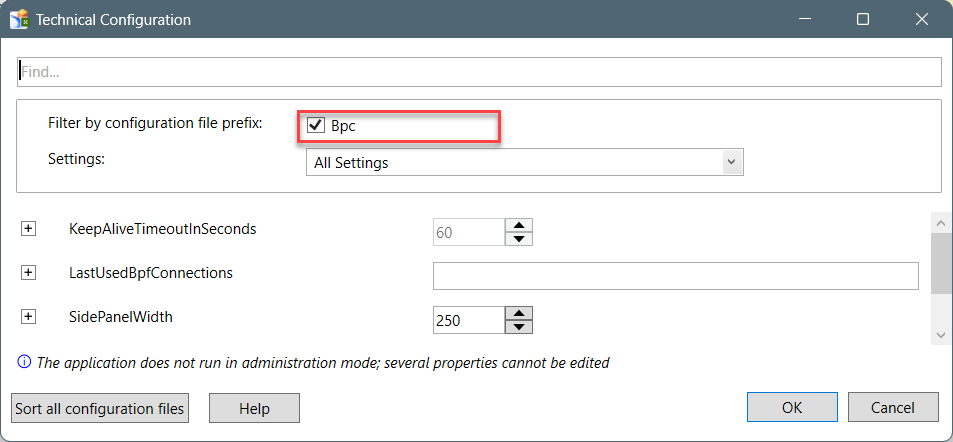Cancel the Technical Configuration dialog
This screenshot has width=953, height=442.
point(893,407)
